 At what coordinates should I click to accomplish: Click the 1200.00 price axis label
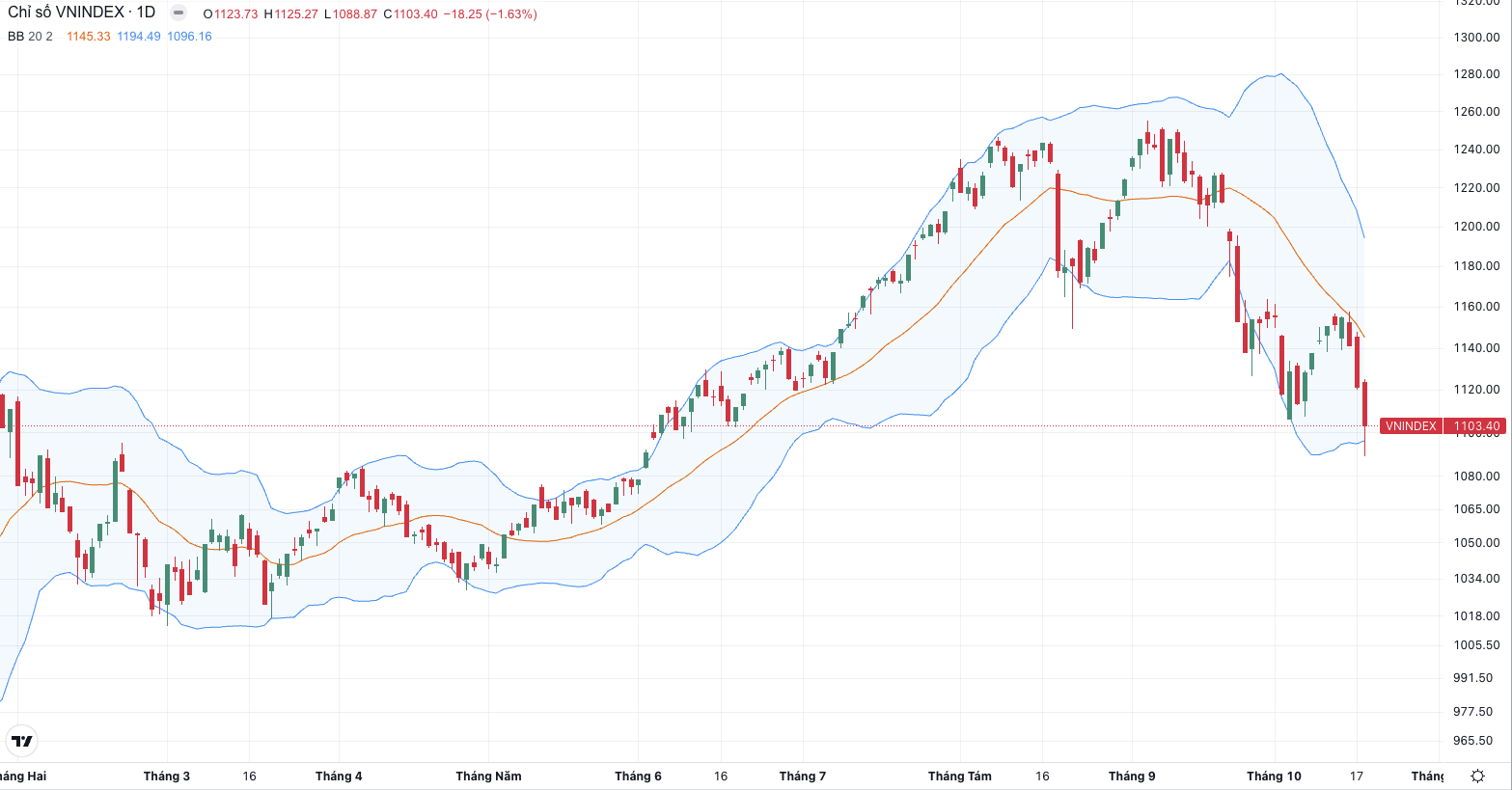[1476, 227]
